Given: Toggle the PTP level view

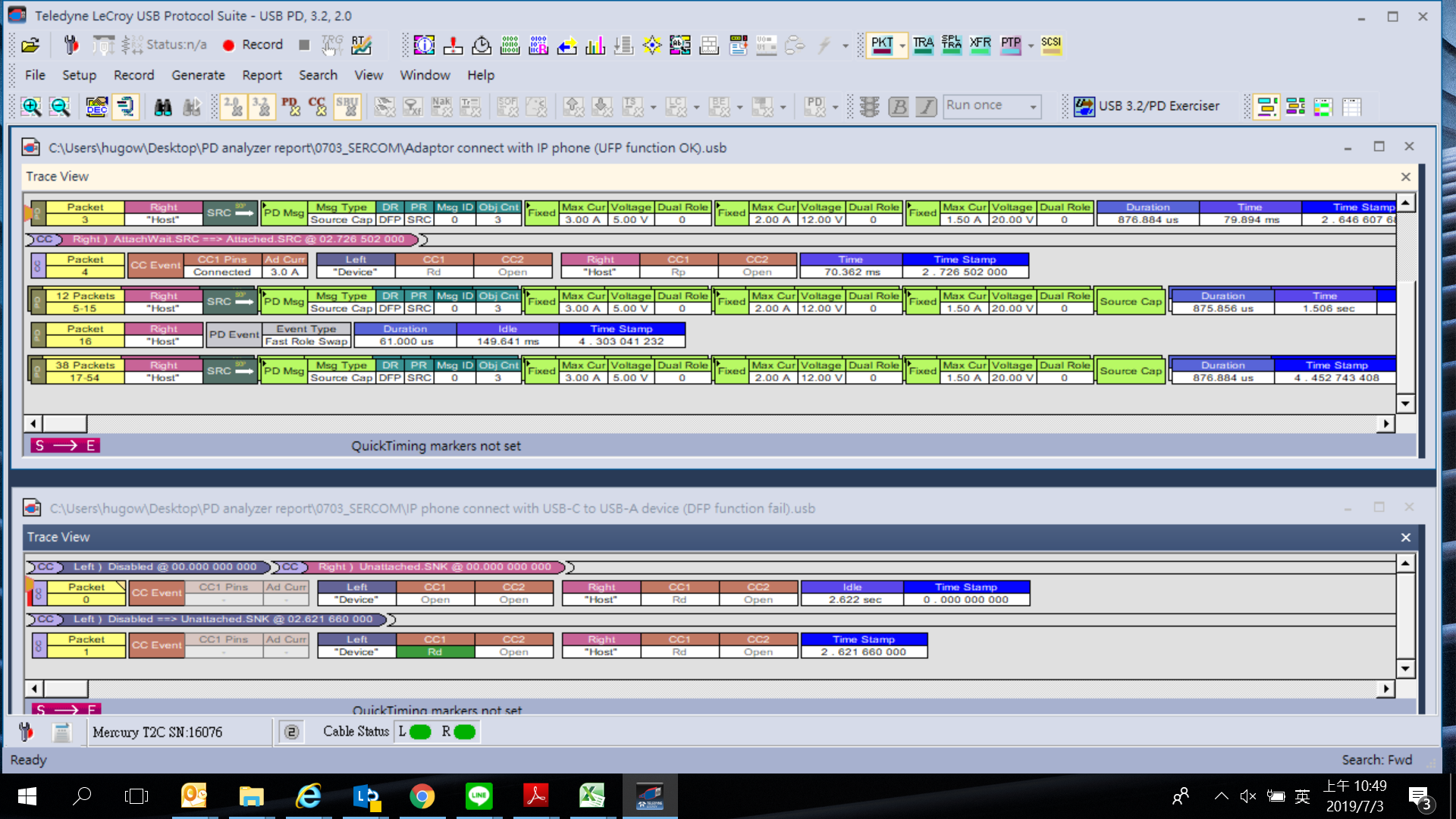Looking at the screenshot, I should click(x=1010, y=45).
